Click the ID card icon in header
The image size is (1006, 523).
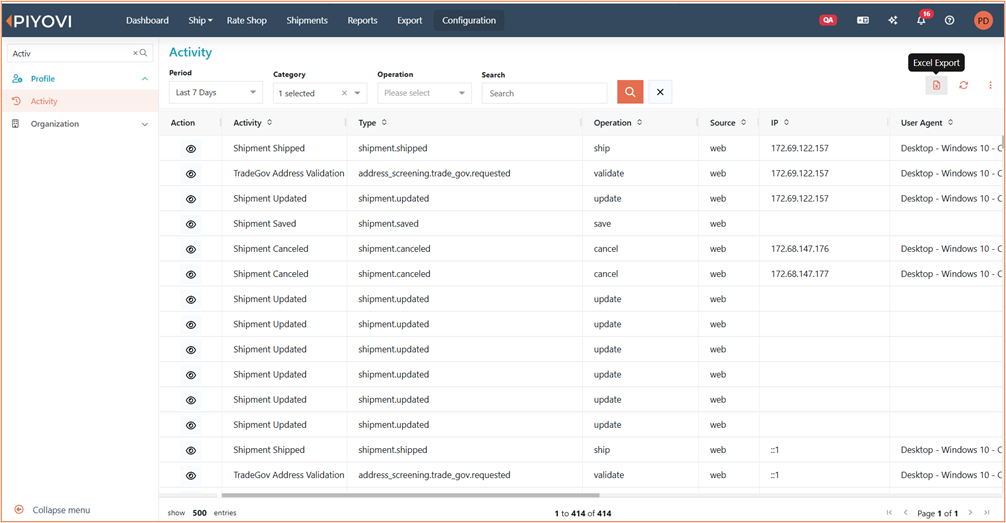pos(863,21)
